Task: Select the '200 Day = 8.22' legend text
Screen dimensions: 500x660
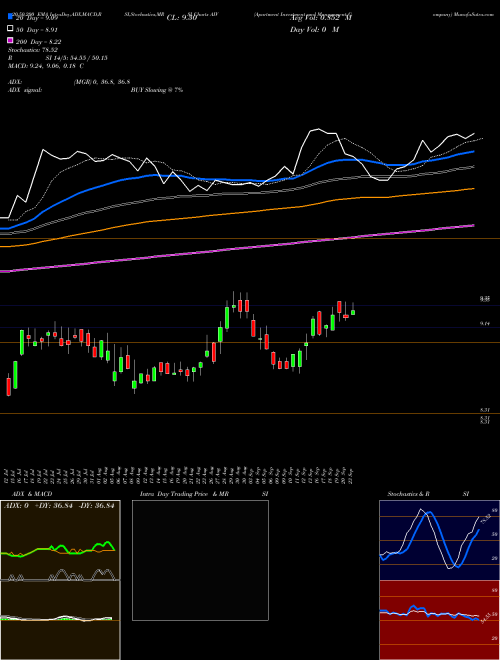Action: pyautogui.click(x=39, y=42)
